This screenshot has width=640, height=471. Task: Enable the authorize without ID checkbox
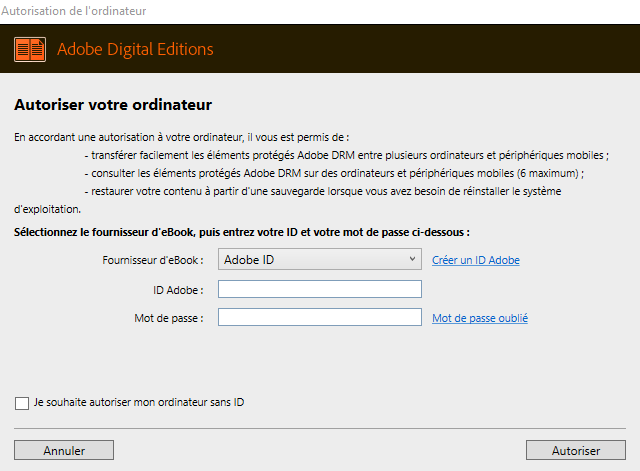22,403
